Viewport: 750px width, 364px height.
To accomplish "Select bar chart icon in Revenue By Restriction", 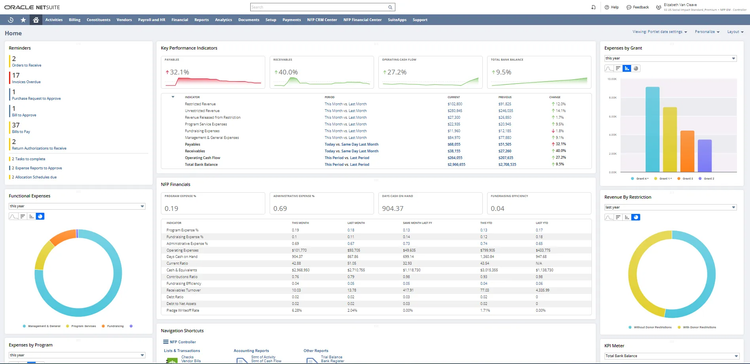I will click(618, 217).
